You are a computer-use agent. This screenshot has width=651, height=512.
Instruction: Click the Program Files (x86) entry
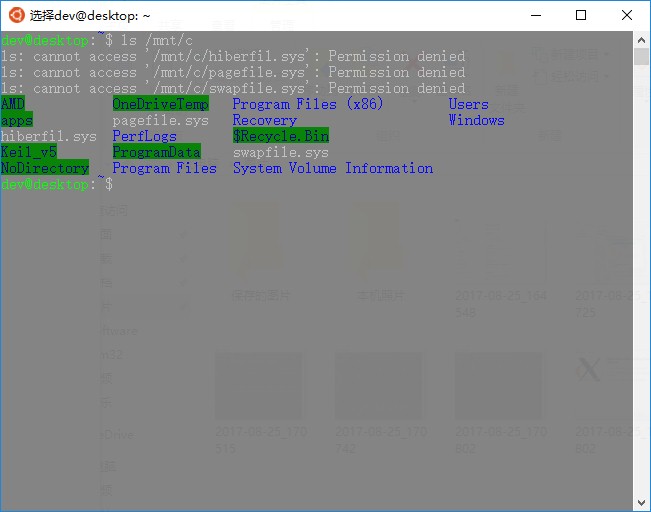point(307,104)
